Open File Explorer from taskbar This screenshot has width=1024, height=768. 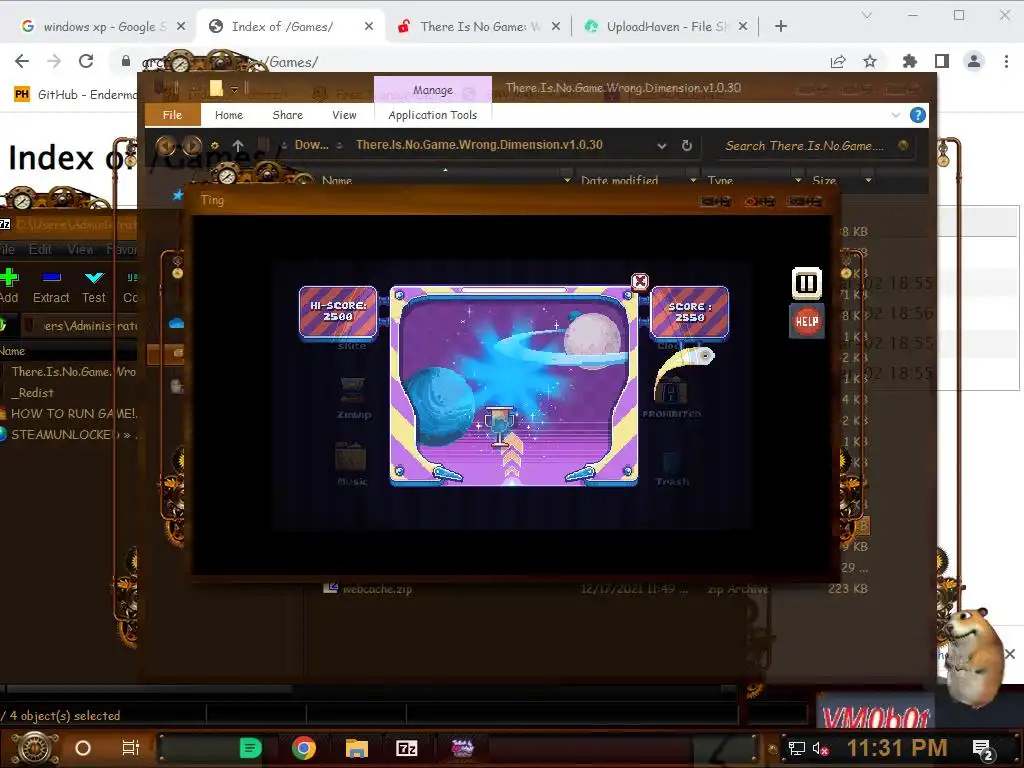point(357,748)
